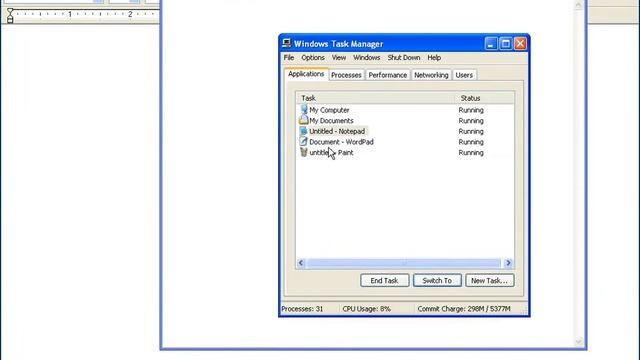Open the Shut Down menu
Screen dimensions: 640x360
(x=404, y=58)
